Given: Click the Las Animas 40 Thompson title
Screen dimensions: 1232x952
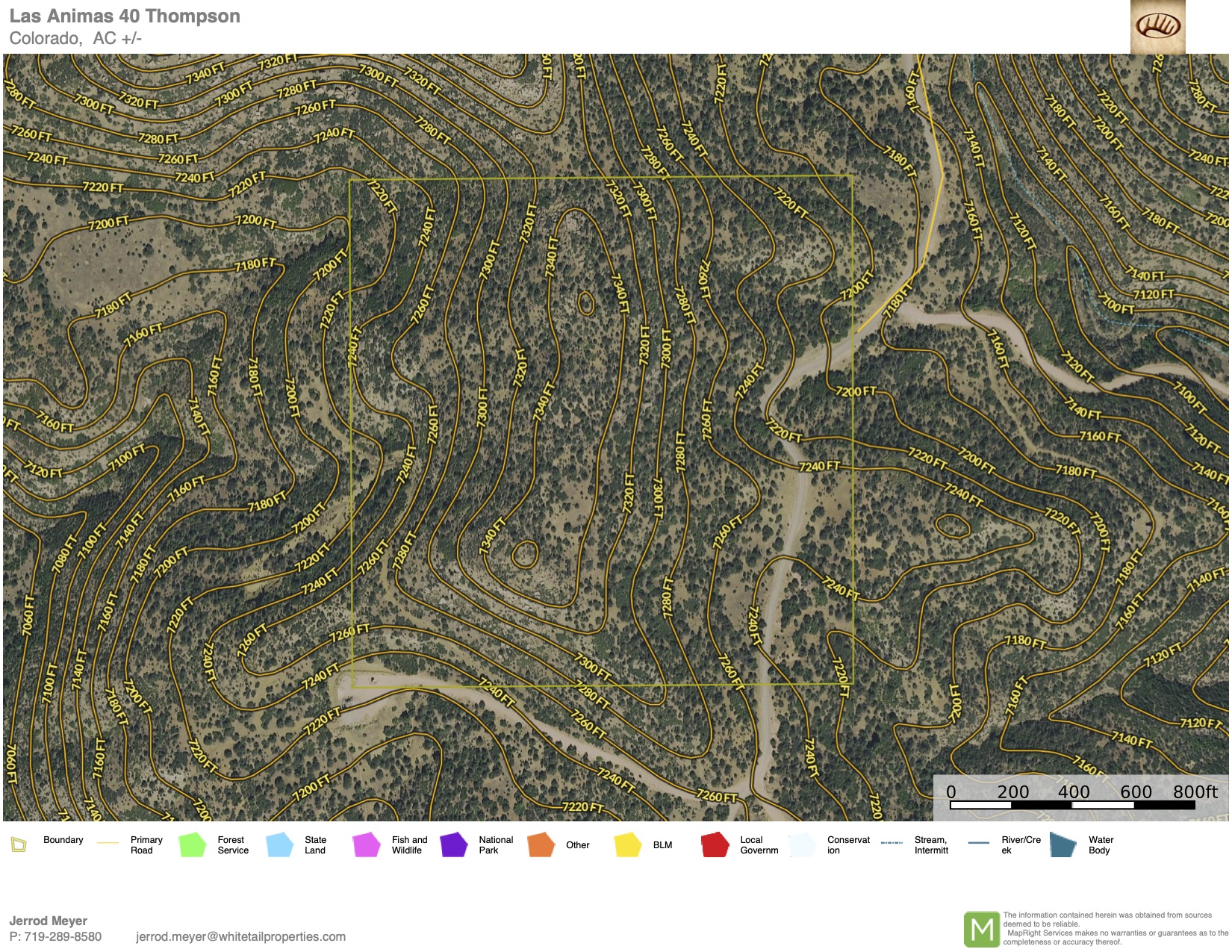Looking at the screenshot, I should (x=125, y=16).
